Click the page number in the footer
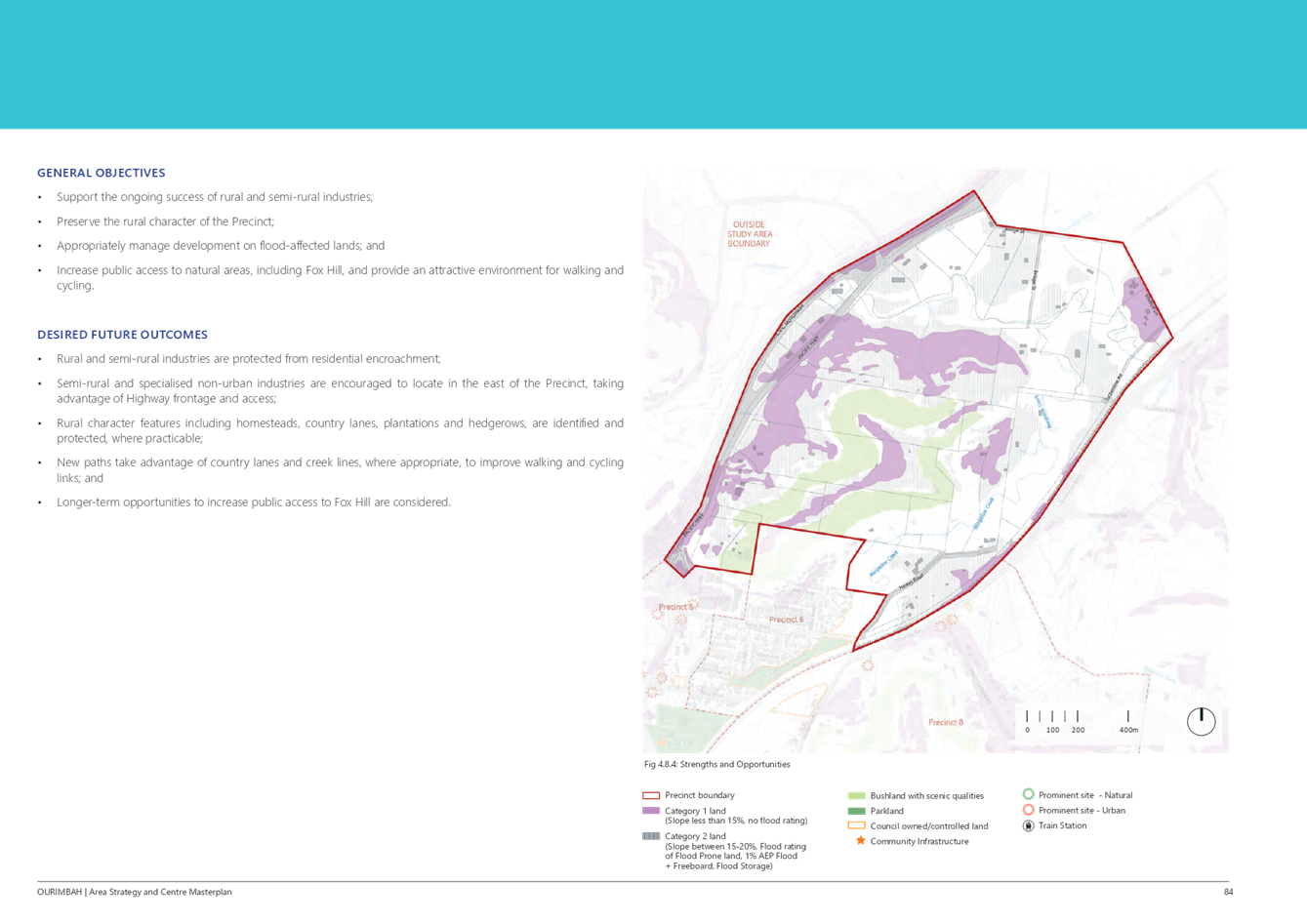The image size is (1307, 924). click(x=1228, y=892)
